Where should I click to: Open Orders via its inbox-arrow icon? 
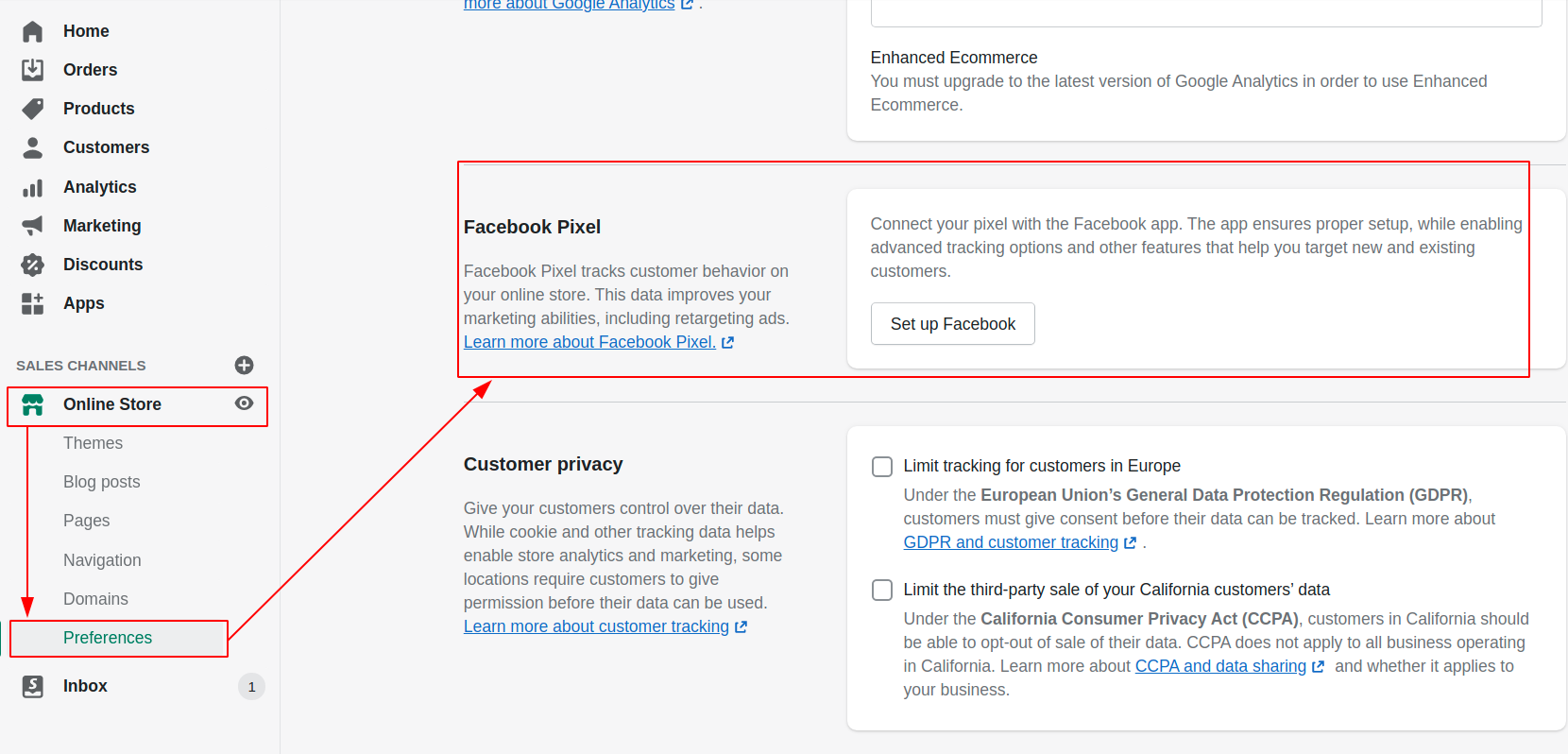pyautogui.click(x=32, y=70)
